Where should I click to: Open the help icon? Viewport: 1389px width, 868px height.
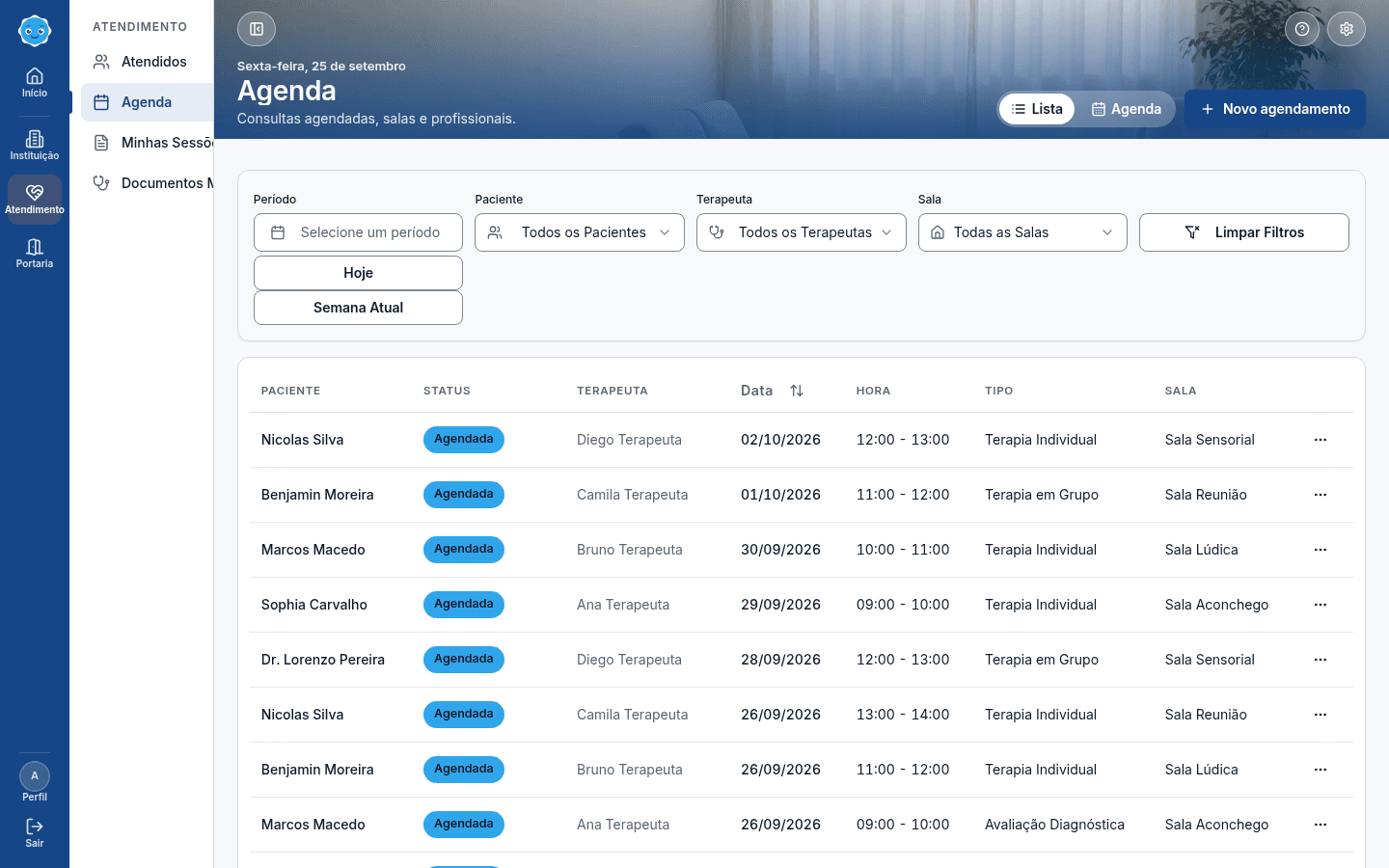(x=1302, y=29)
